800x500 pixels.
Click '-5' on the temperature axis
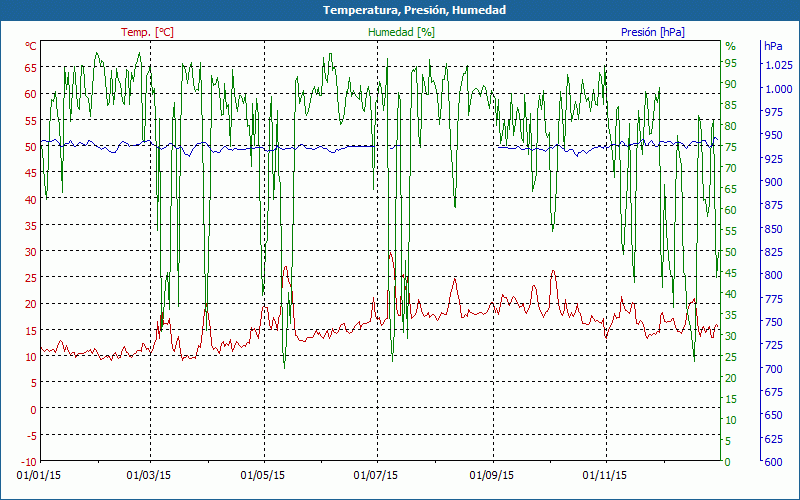pyautogui.click(x=31, y=436)
